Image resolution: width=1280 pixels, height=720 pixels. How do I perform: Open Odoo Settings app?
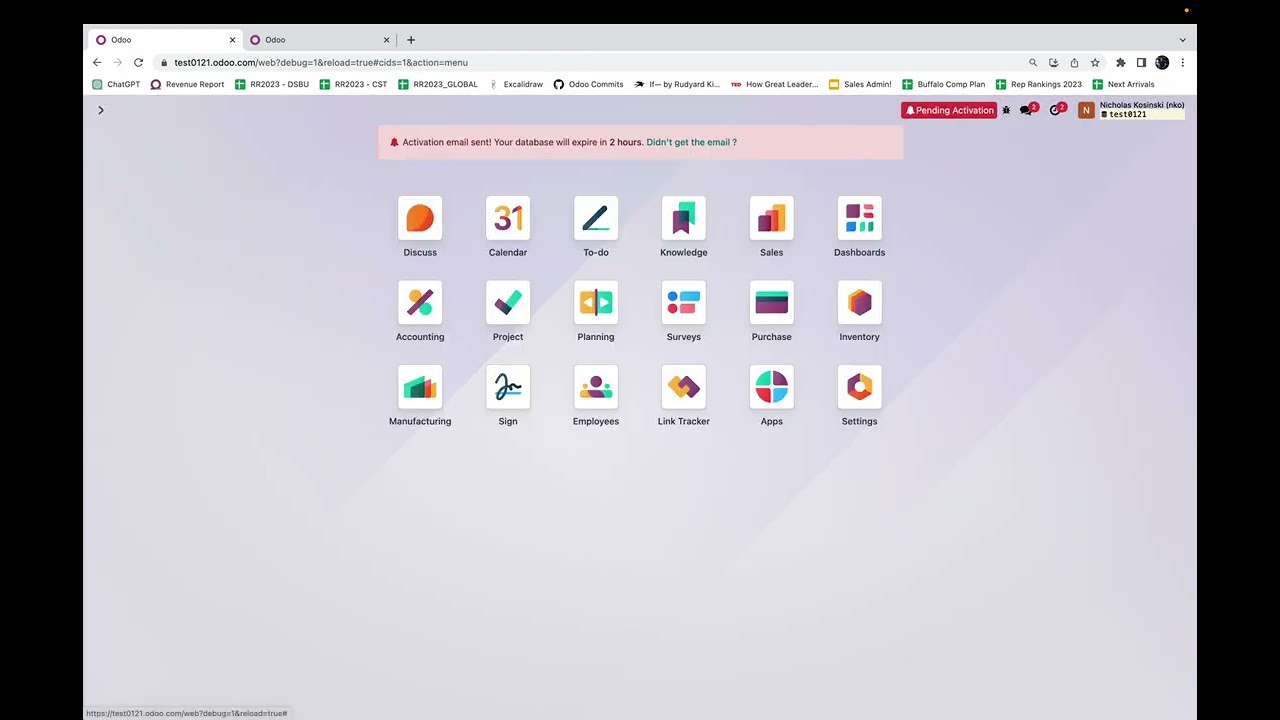(x=860, y=387)
